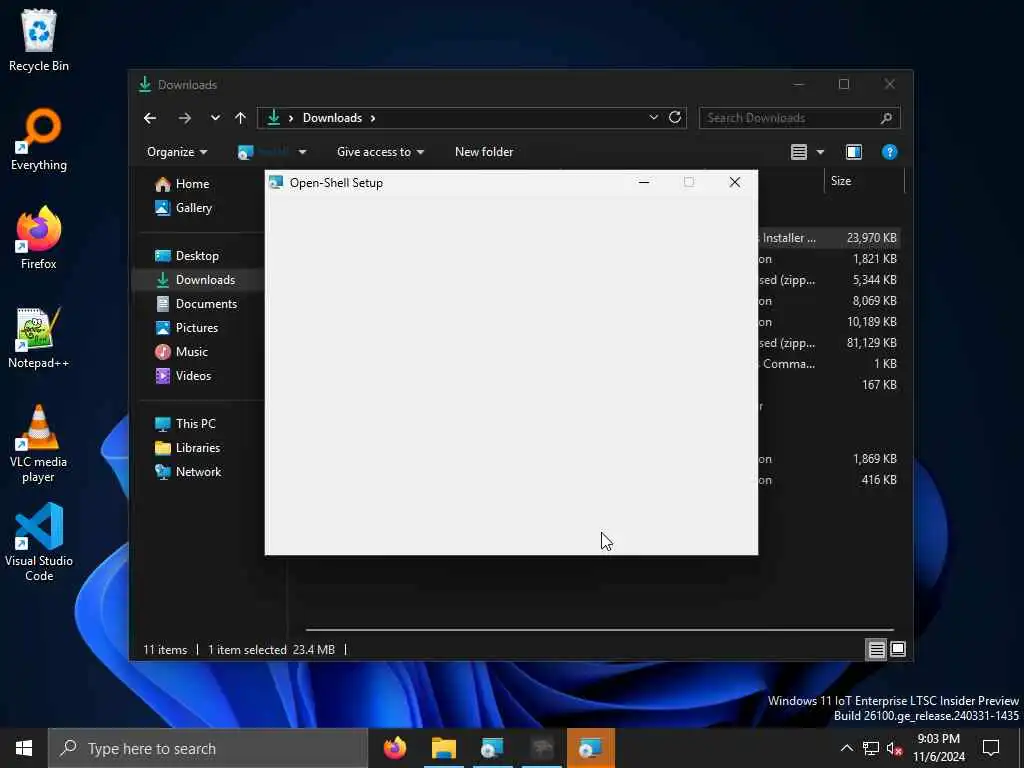Click the green Downloads icon in address bar
Viewport: 1024px width, 768px height.
(274, 118)
